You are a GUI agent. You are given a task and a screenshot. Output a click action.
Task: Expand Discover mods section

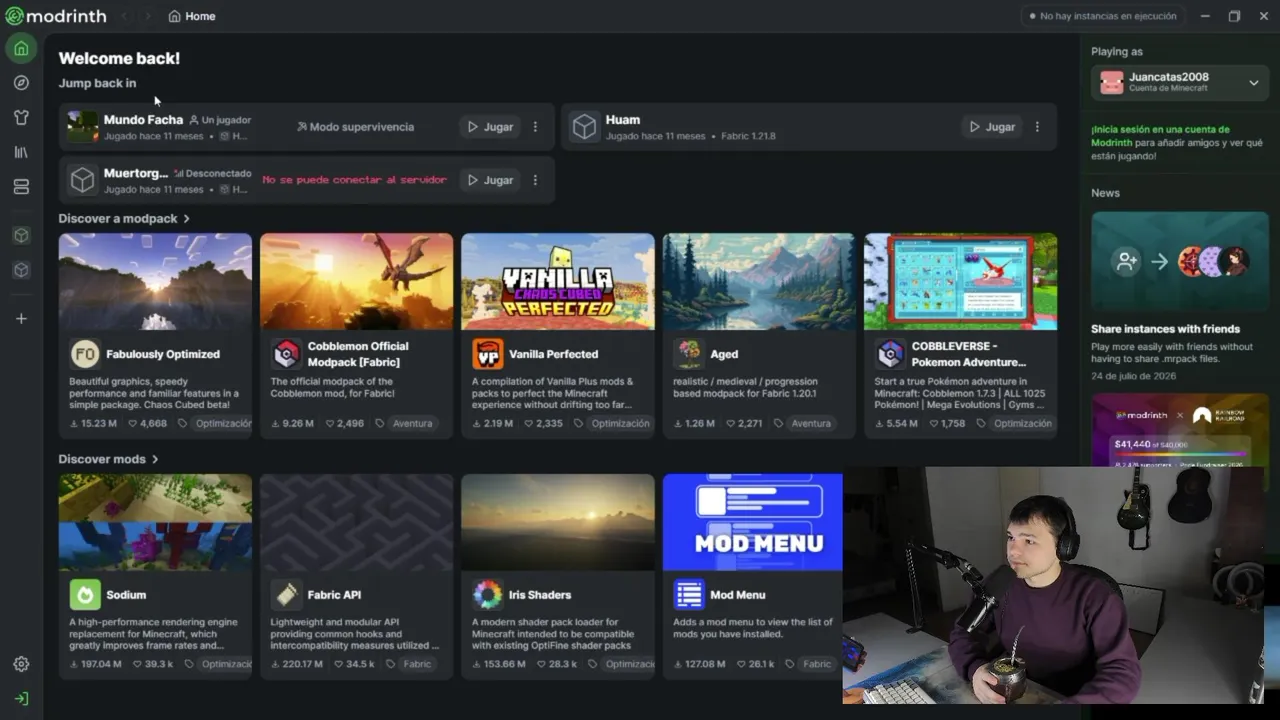108,459
